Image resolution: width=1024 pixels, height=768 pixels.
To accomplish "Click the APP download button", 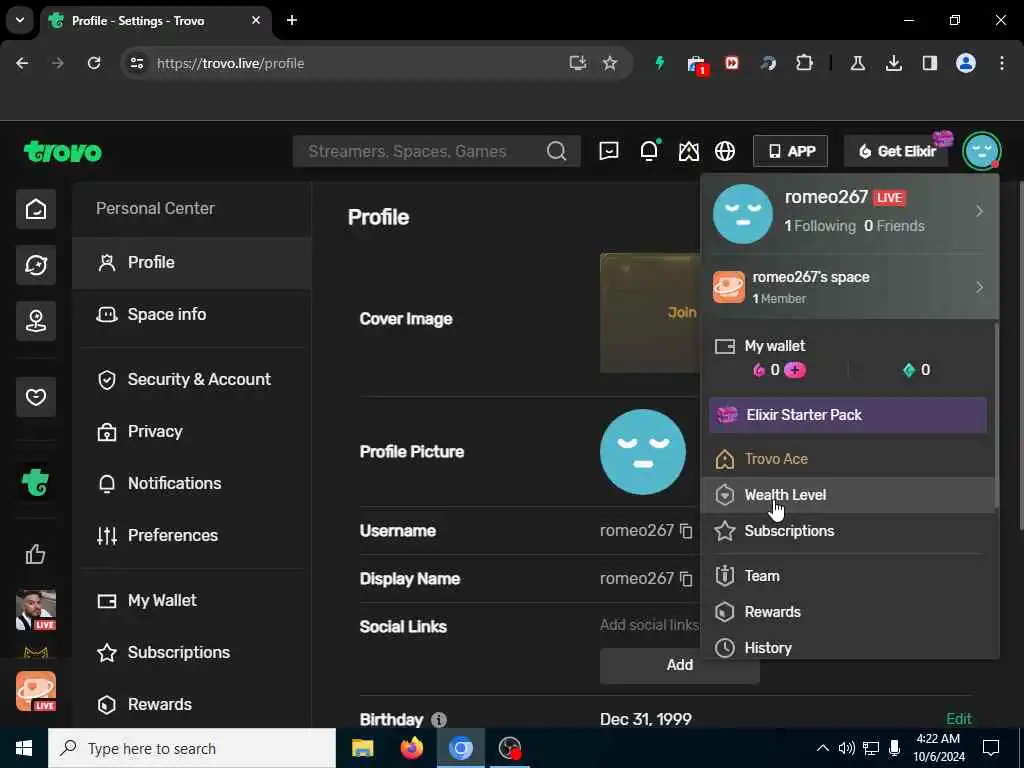I will (790, 152).
